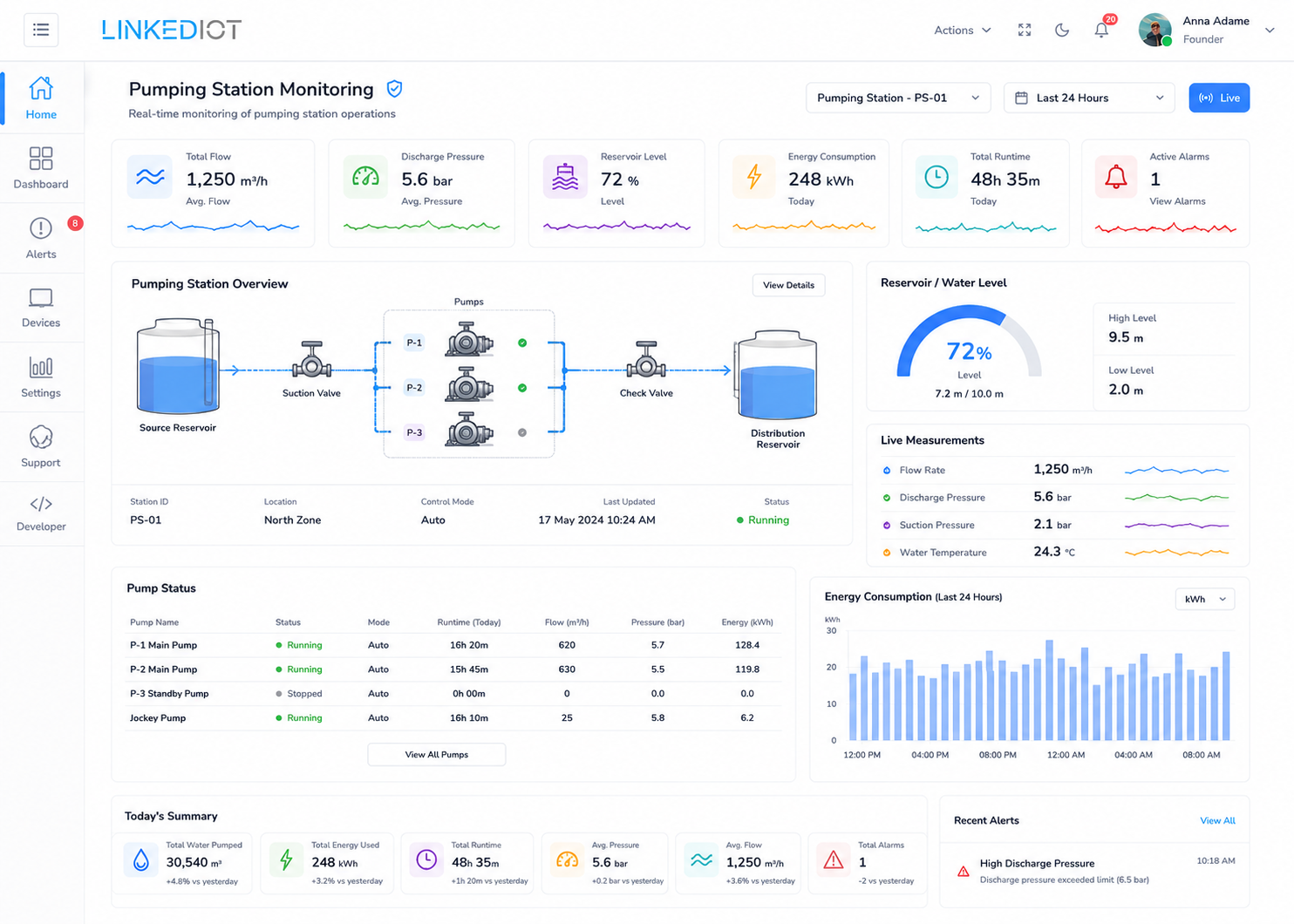Open notifications bell with 20 badge

click(x=1102, y=30)
